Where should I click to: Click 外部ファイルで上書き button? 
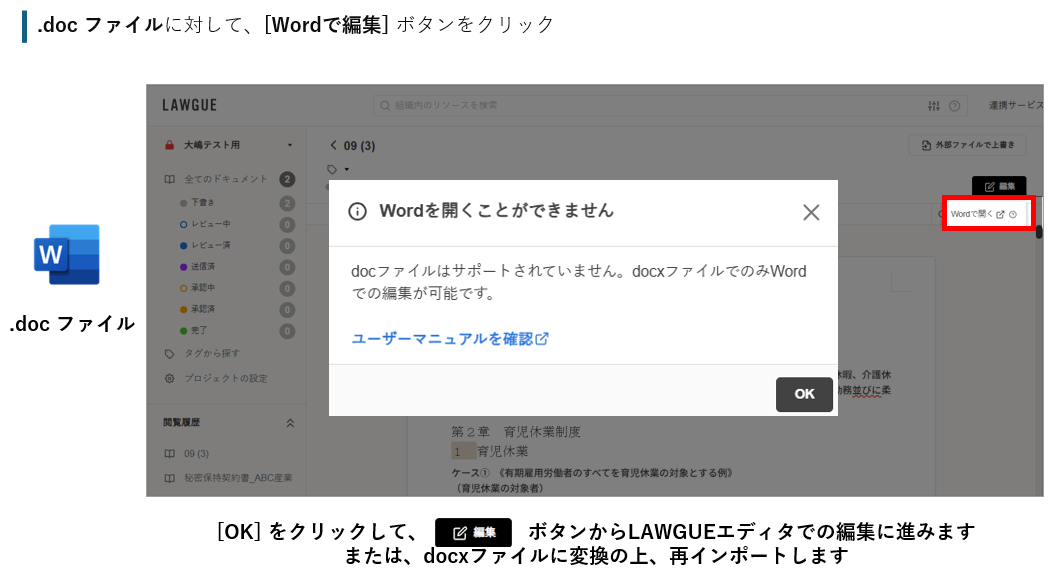tap(967, 145)
